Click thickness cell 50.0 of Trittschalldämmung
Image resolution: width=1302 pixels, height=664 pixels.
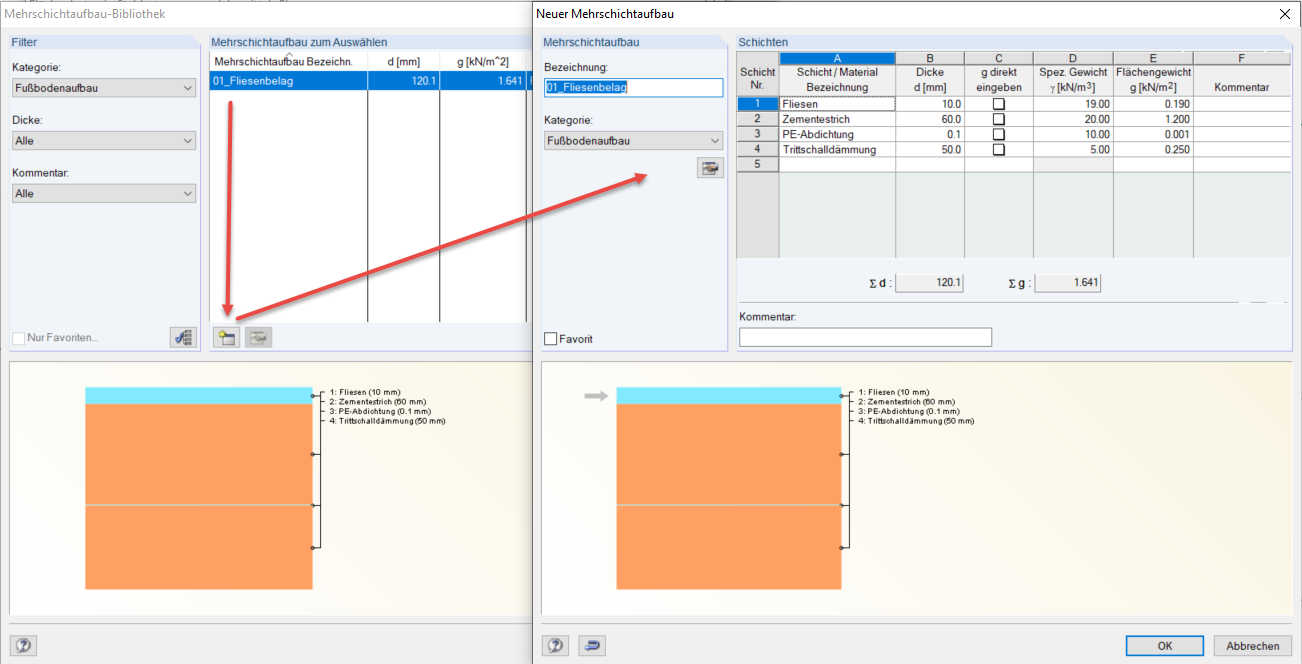click(929, 149)
